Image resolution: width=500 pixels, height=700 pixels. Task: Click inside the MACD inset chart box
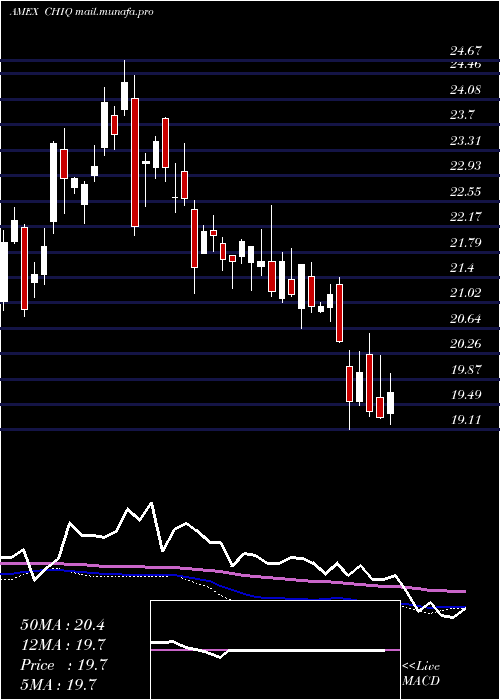click(x=275, y=650)
